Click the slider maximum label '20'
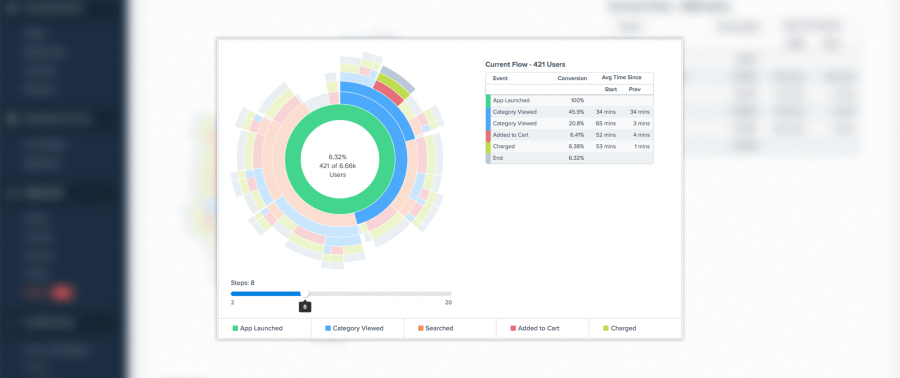900x378 pixels. [448, 302]
